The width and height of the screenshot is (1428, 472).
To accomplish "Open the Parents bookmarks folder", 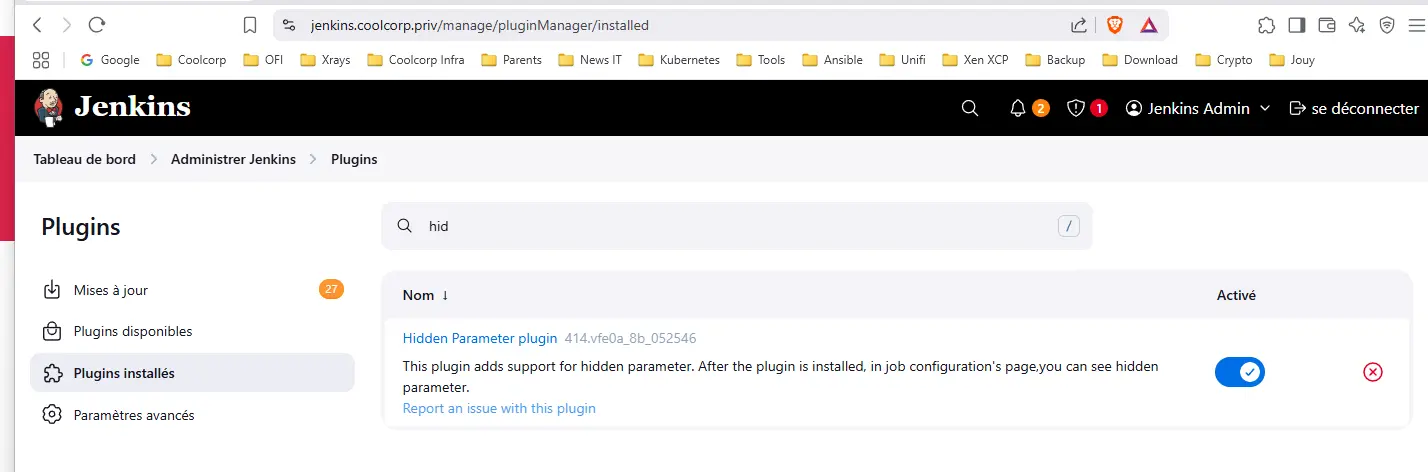I will (512, 60).
